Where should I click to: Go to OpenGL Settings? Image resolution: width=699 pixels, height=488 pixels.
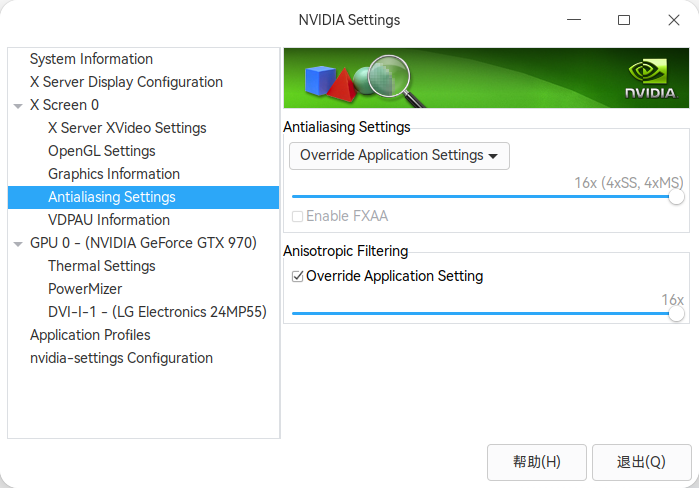(x=102, y=151)
